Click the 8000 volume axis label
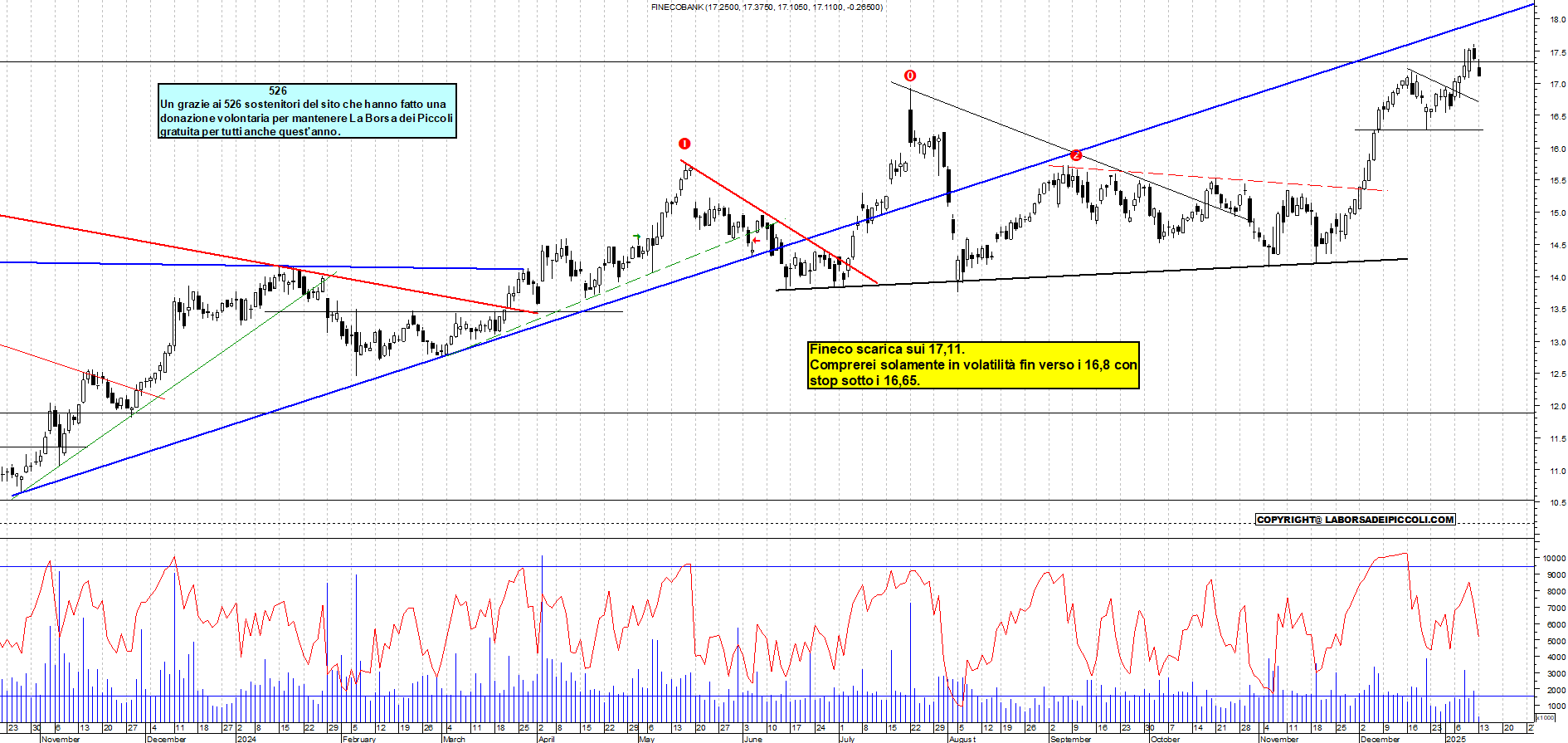1568x743 pixels. tap(1556, 592)
